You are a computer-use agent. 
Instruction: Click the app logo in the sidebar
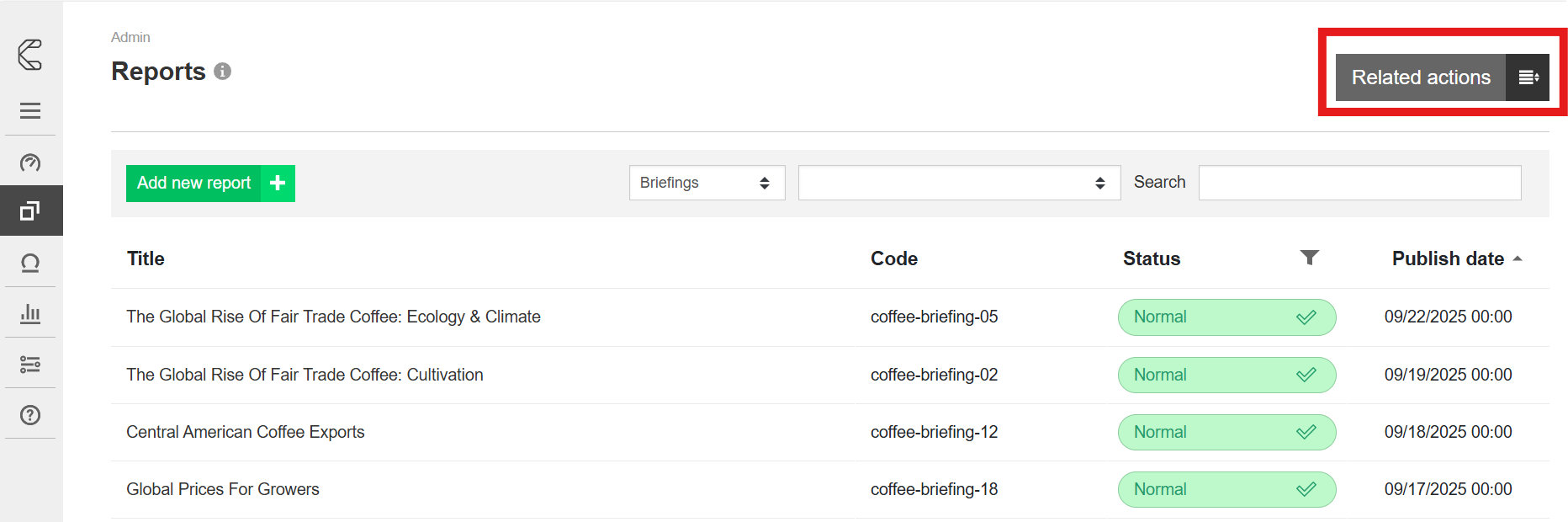[x=30, y=55]
